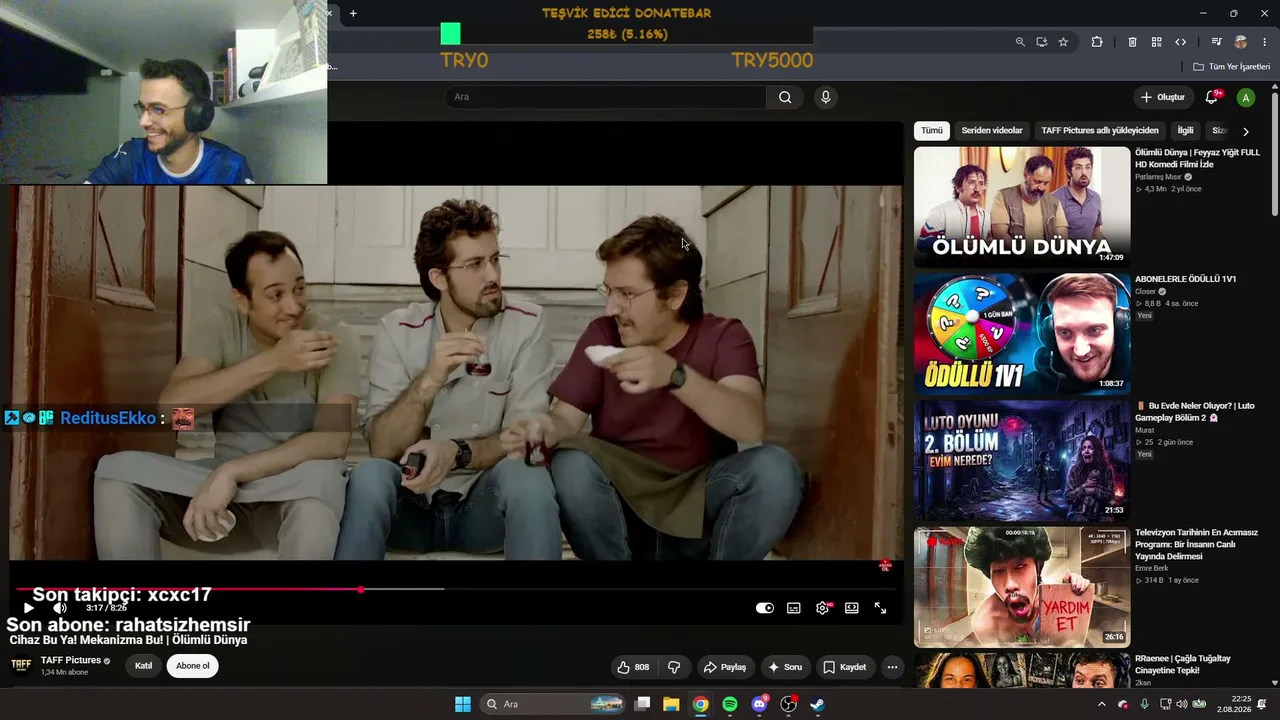
Task: Click the Patlamış Mısır channel name
Action: [1157, 177]
